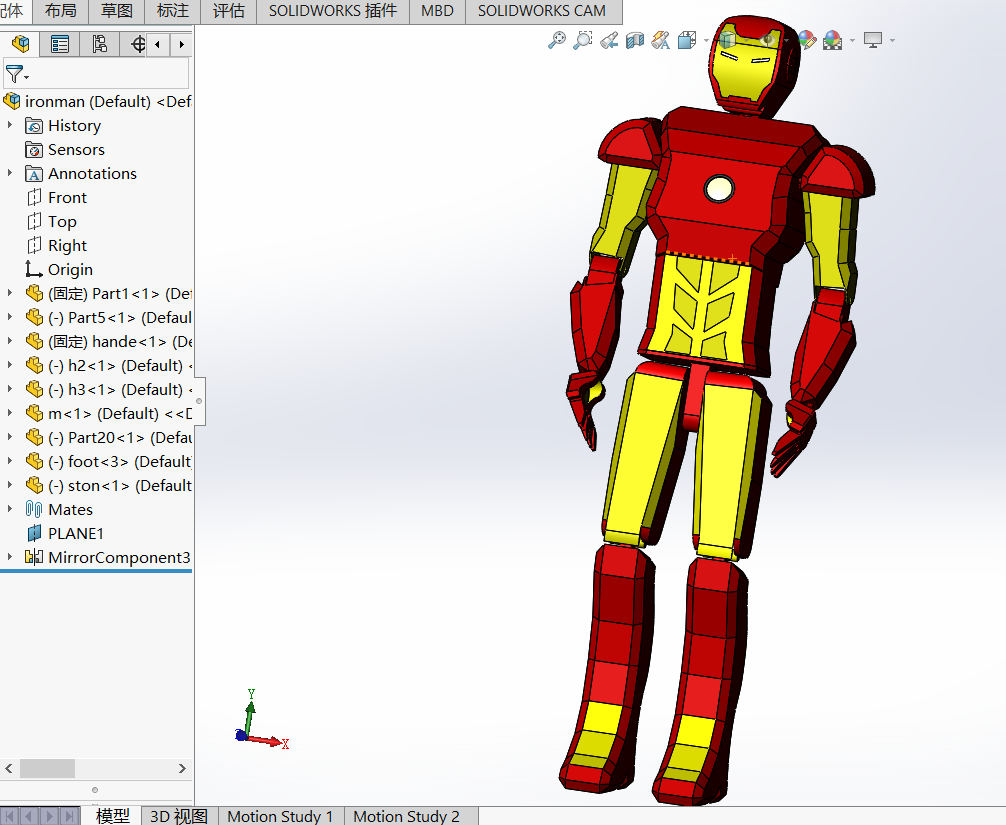Open the feature tree filter dropdown

17,75
